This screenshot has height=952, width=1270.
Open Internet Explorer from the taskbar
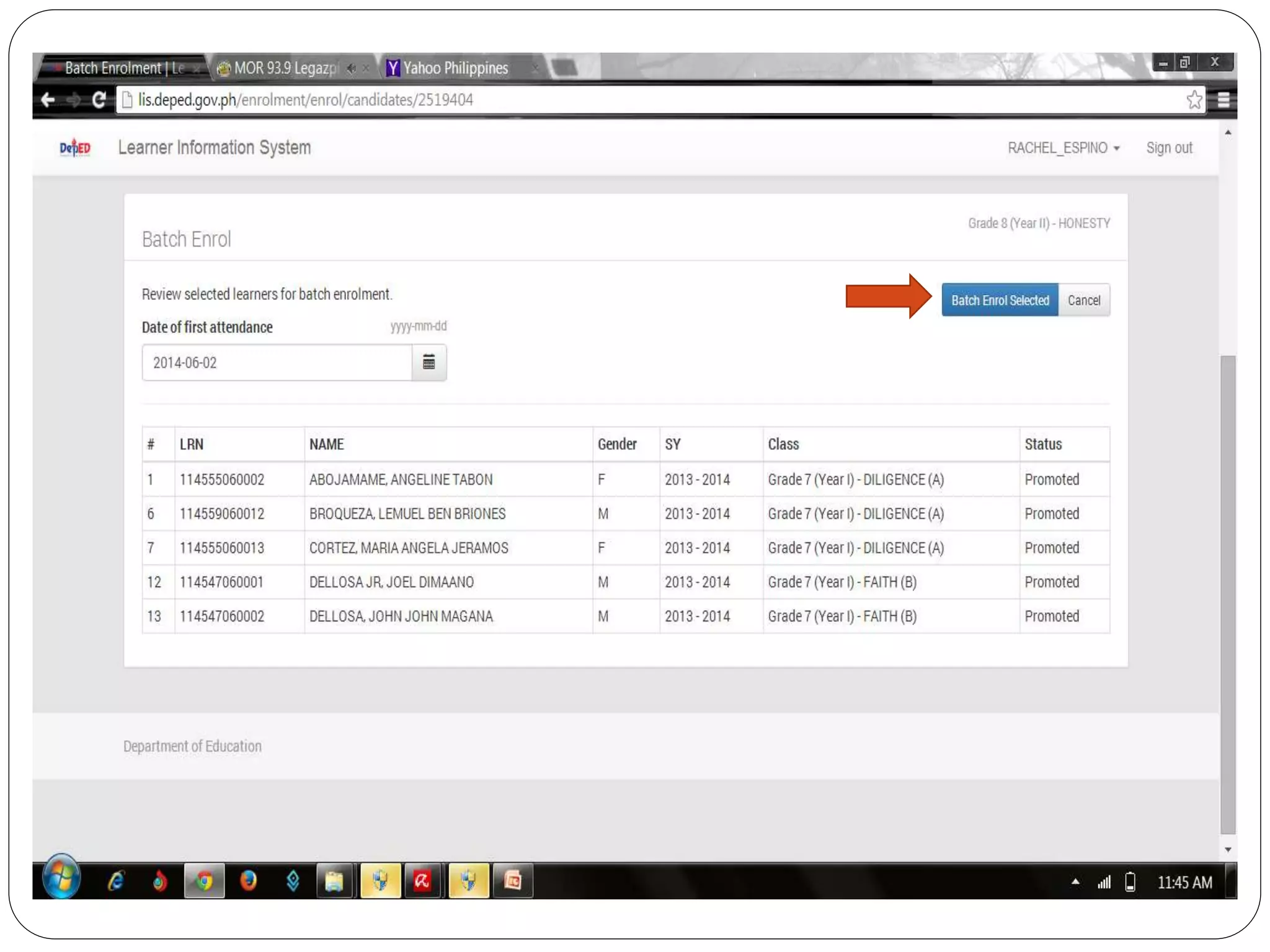click(116, 881)
